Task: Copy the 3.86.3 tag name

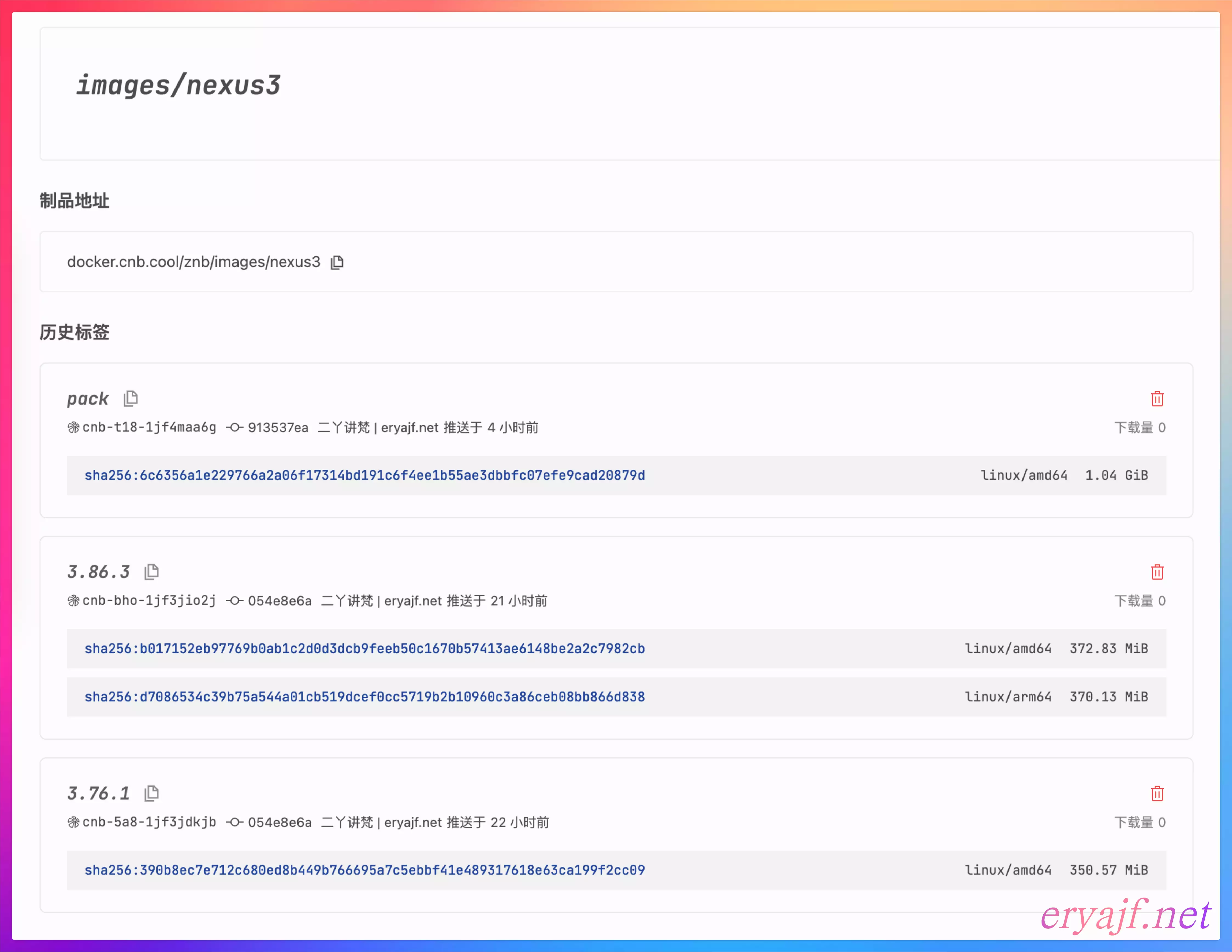Action: click(151, 572)
